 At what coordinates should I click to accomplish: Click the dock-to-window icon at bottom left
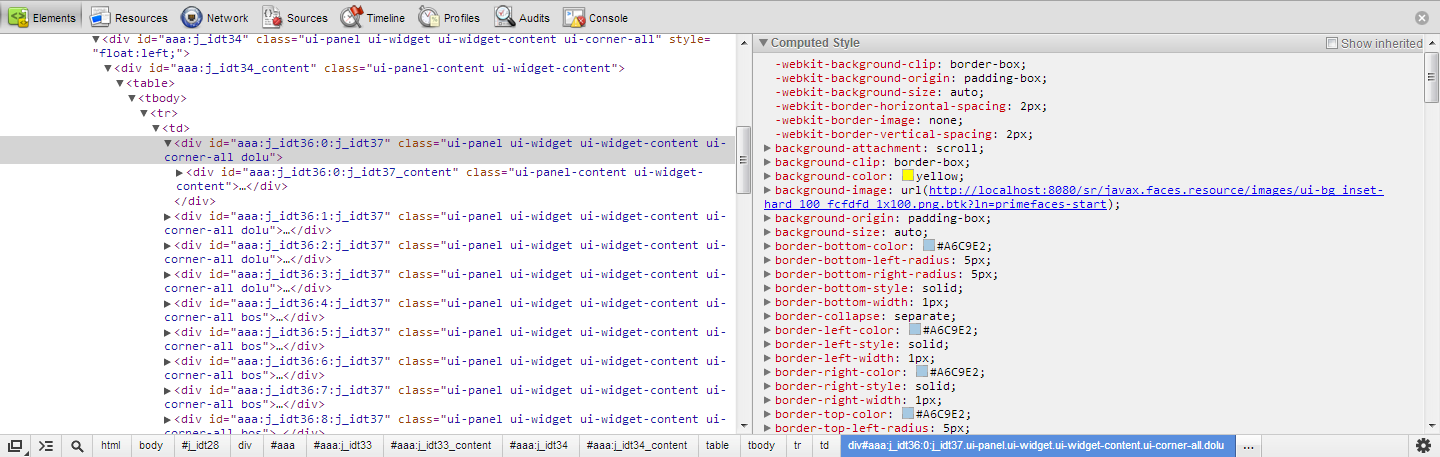point(15,446)
